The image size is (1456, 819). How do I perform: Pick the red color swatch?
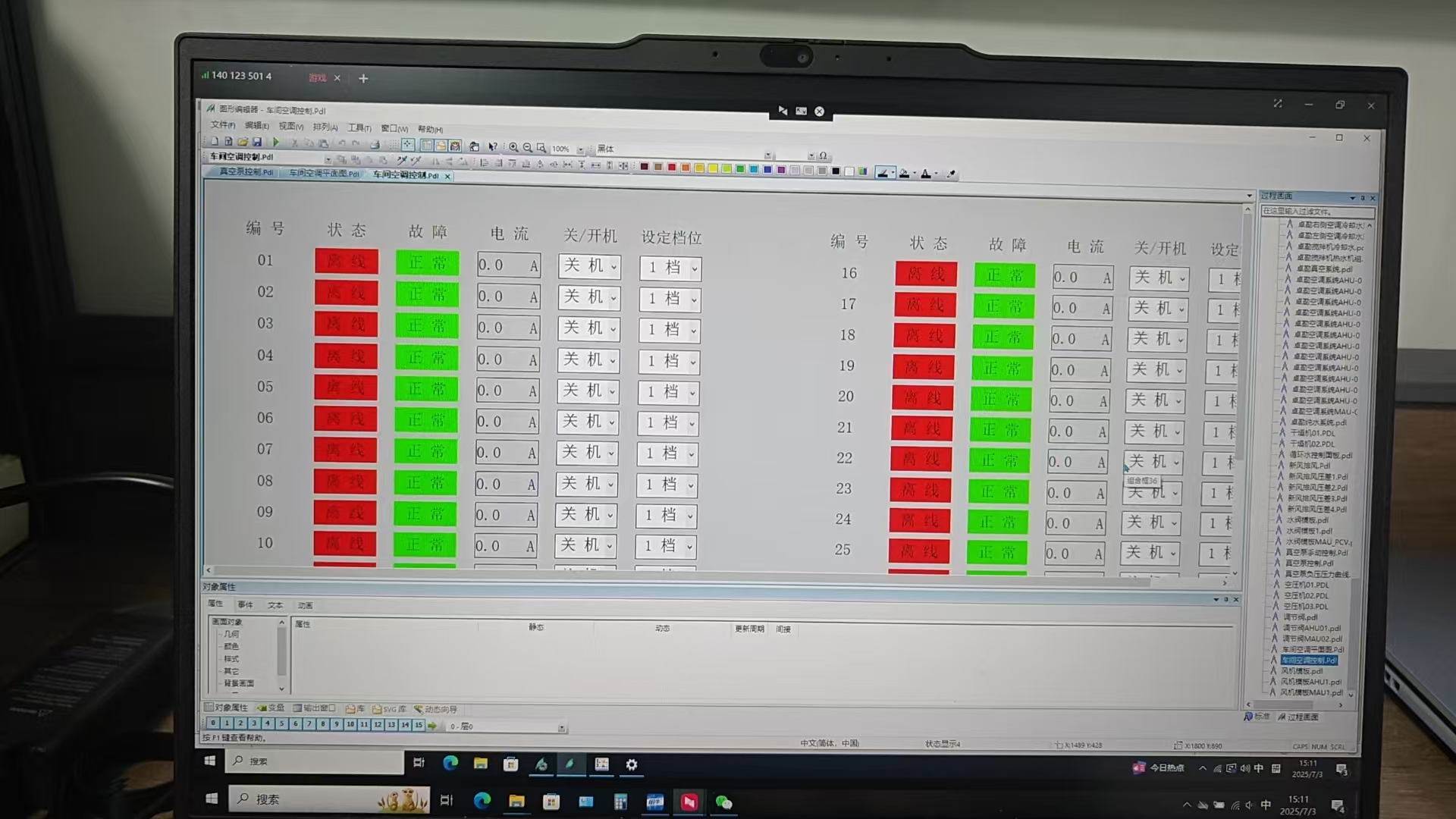point(671,168)
